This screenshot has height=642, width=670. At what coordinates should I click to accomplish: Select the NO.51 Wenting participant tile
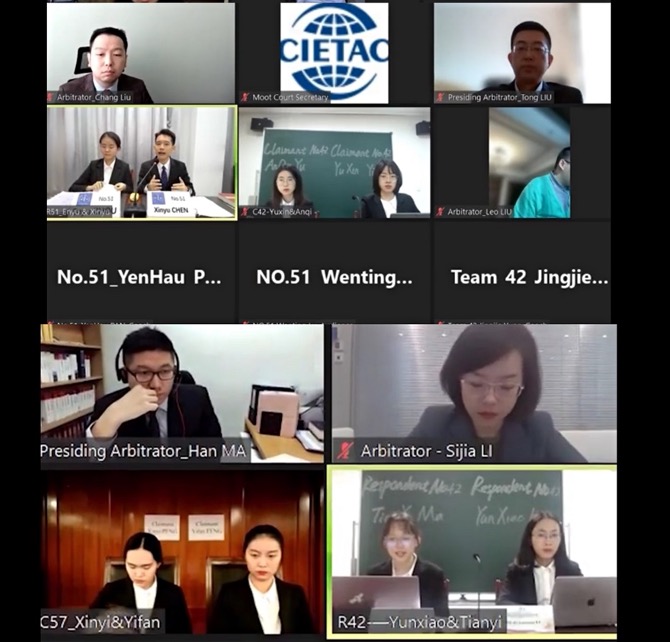[x=334, y=272]
